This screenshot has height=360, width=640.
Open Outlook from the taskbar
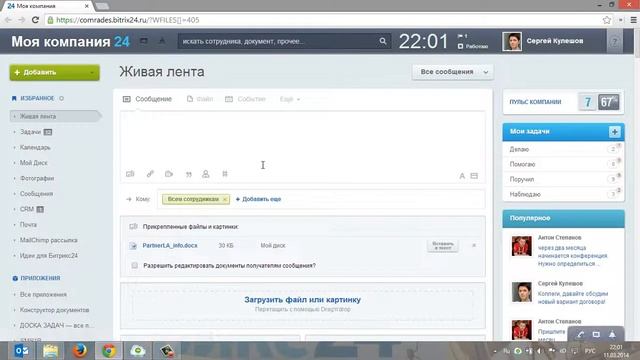click(x=21, y=351)
